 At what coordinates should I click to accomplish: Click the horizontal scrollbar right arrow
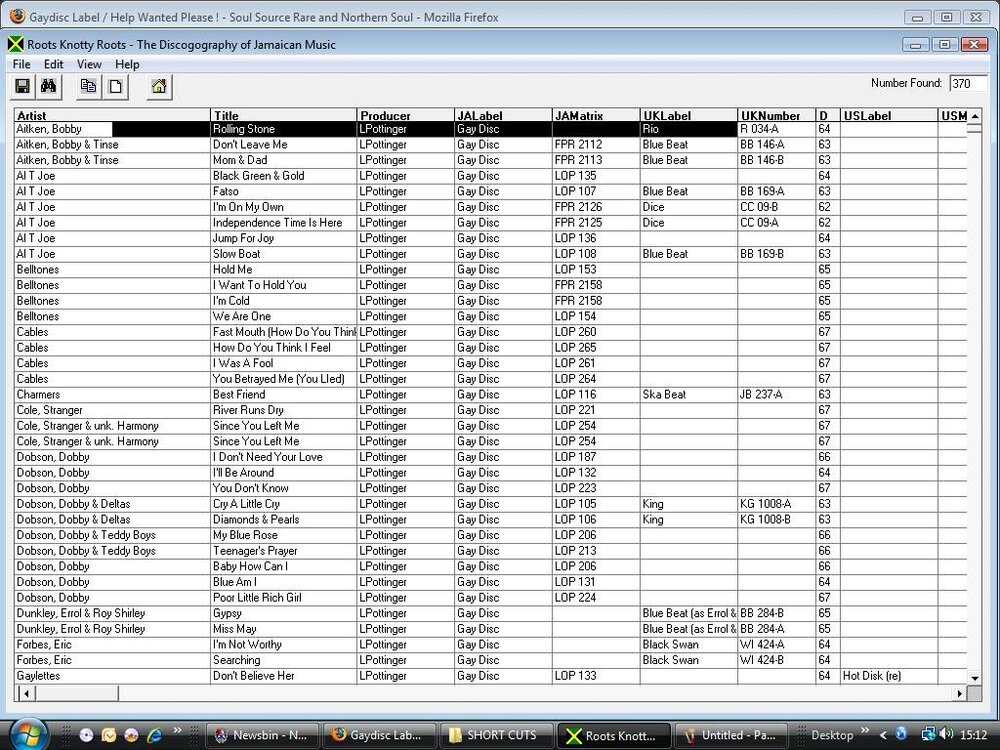[959, 693]
